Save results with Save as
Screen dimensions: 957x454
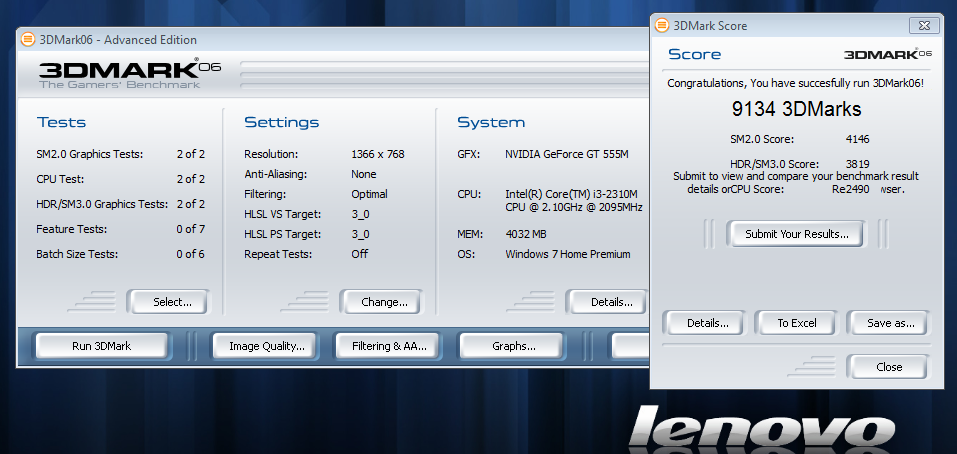coord(888,323)
